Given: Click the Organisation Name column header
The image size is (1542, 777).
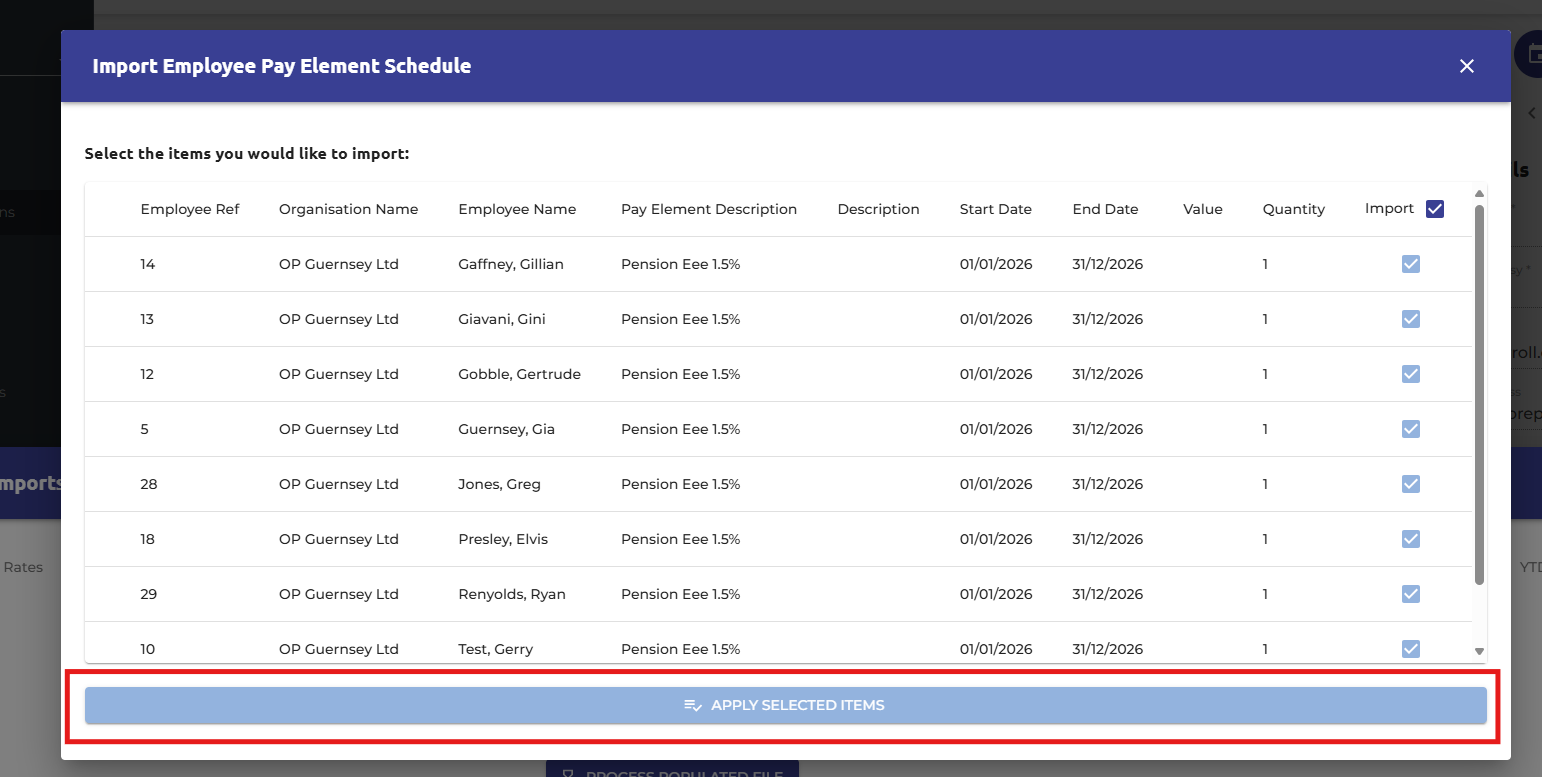Looking at the screenshot, I should (x=348, y=209).
